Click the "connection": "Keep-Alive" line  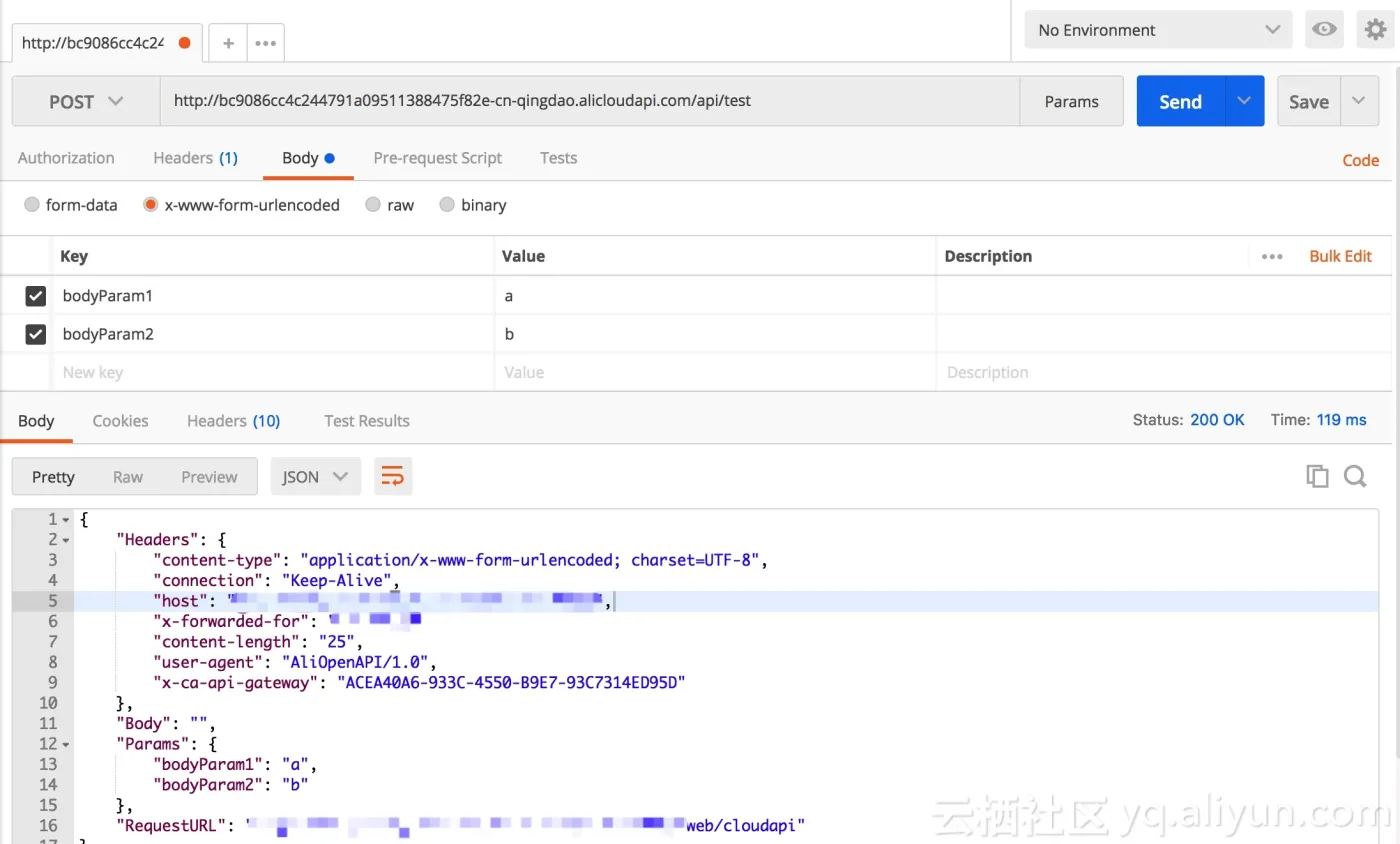[x=276, y=580]
